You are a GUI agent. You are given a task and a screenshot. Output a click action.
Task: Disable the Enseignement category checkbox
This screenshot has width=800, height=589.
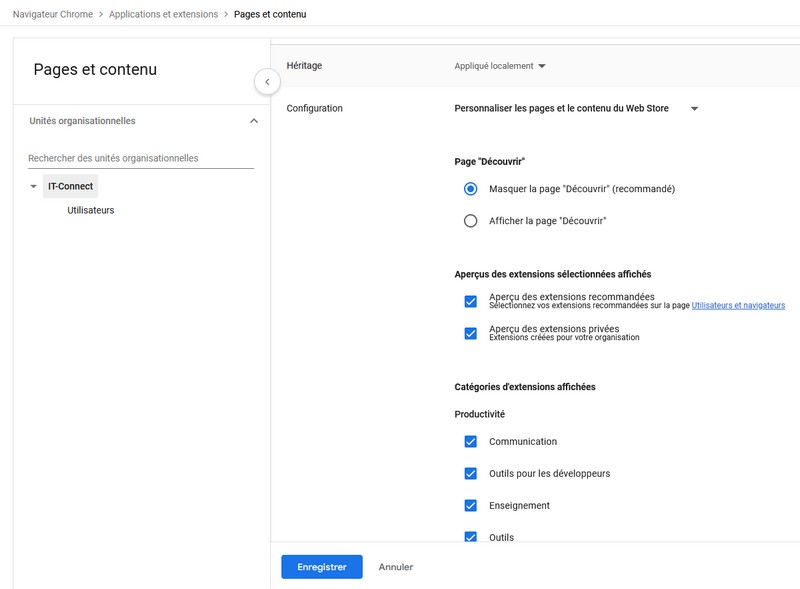pos(471,506)
